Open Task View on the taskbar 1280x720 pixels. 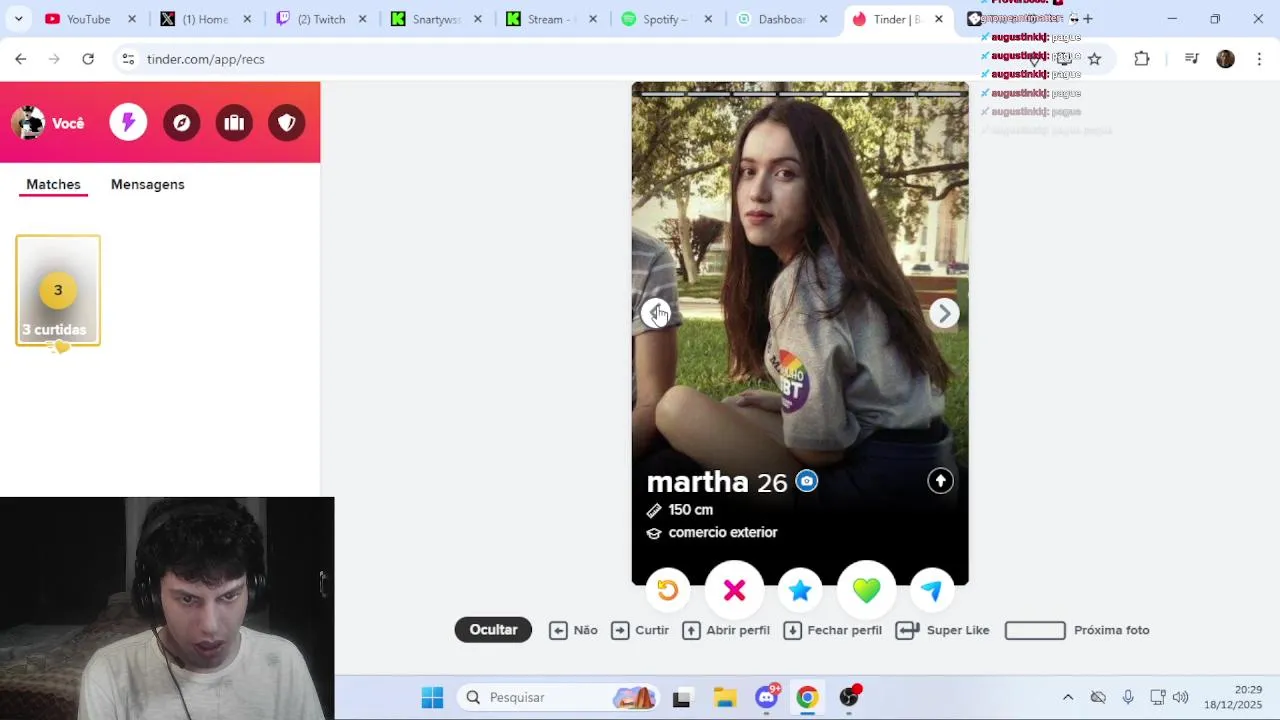click(682, 697)
